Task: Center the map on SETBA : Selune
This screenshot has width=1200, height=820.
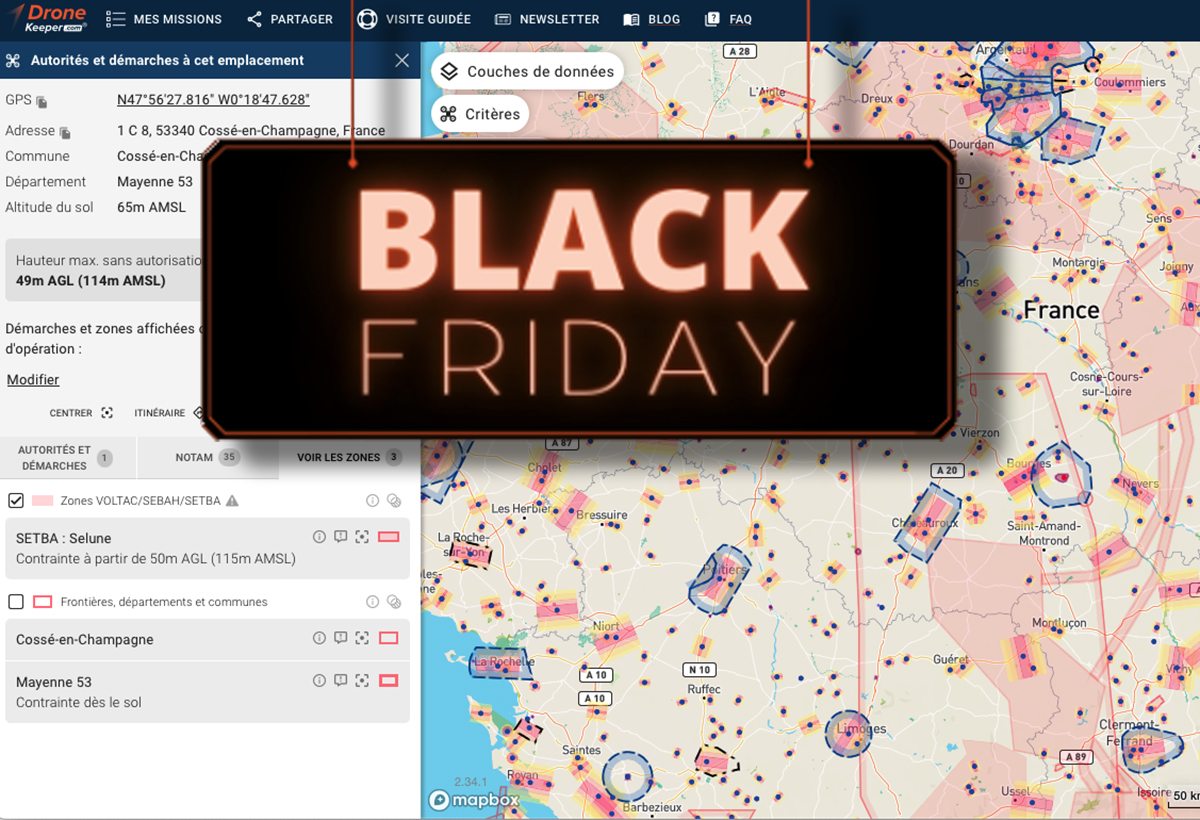Action: pyautogui.click(x=362, y=537)
